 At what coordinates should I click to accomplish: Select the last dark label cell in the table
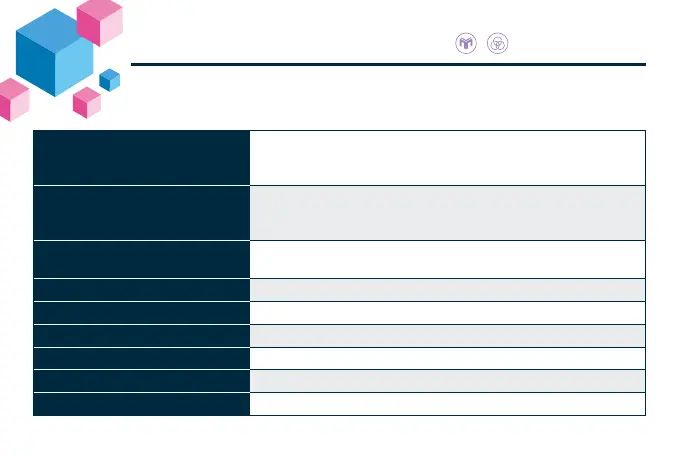click(x=141, y=404)
